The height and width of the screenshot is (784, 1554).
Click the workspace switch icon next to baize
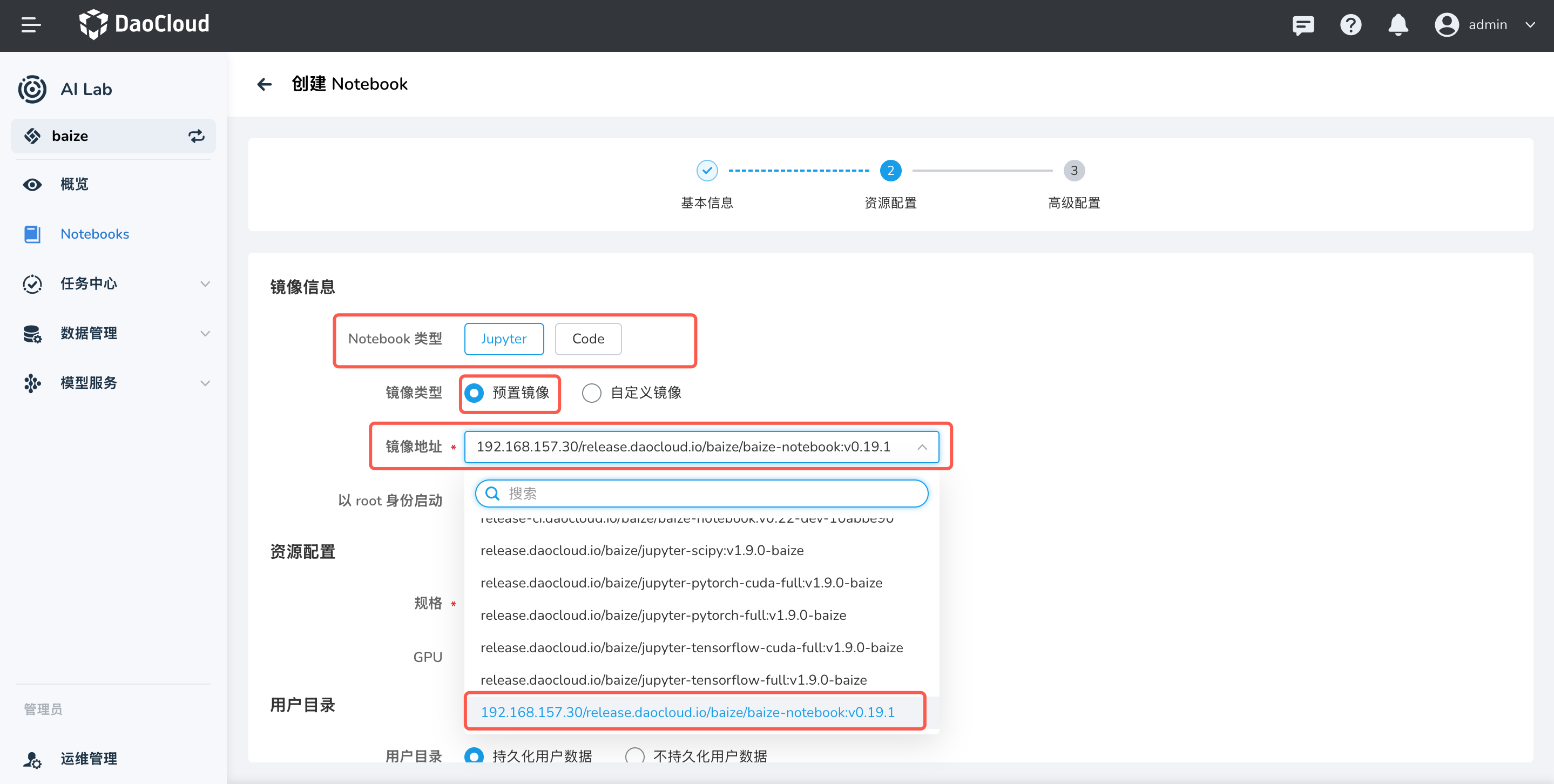tap(196, 136)
